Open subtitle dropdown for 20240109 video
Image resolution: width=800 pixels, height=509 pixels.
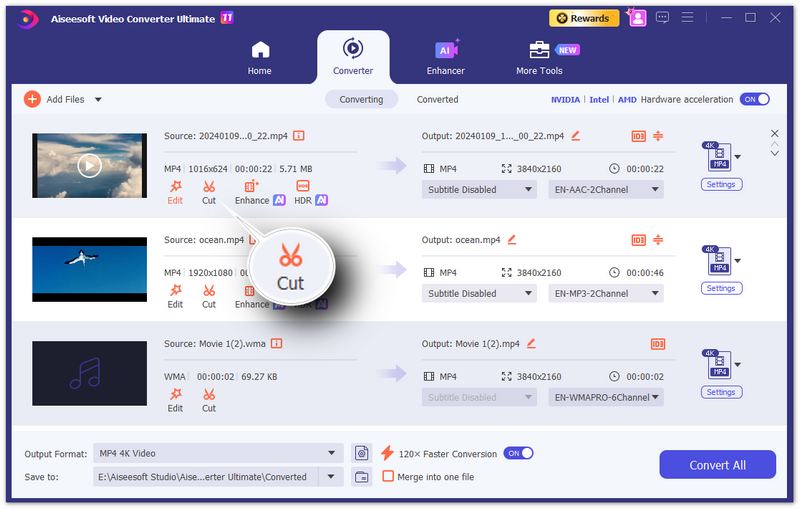point(479,190)
